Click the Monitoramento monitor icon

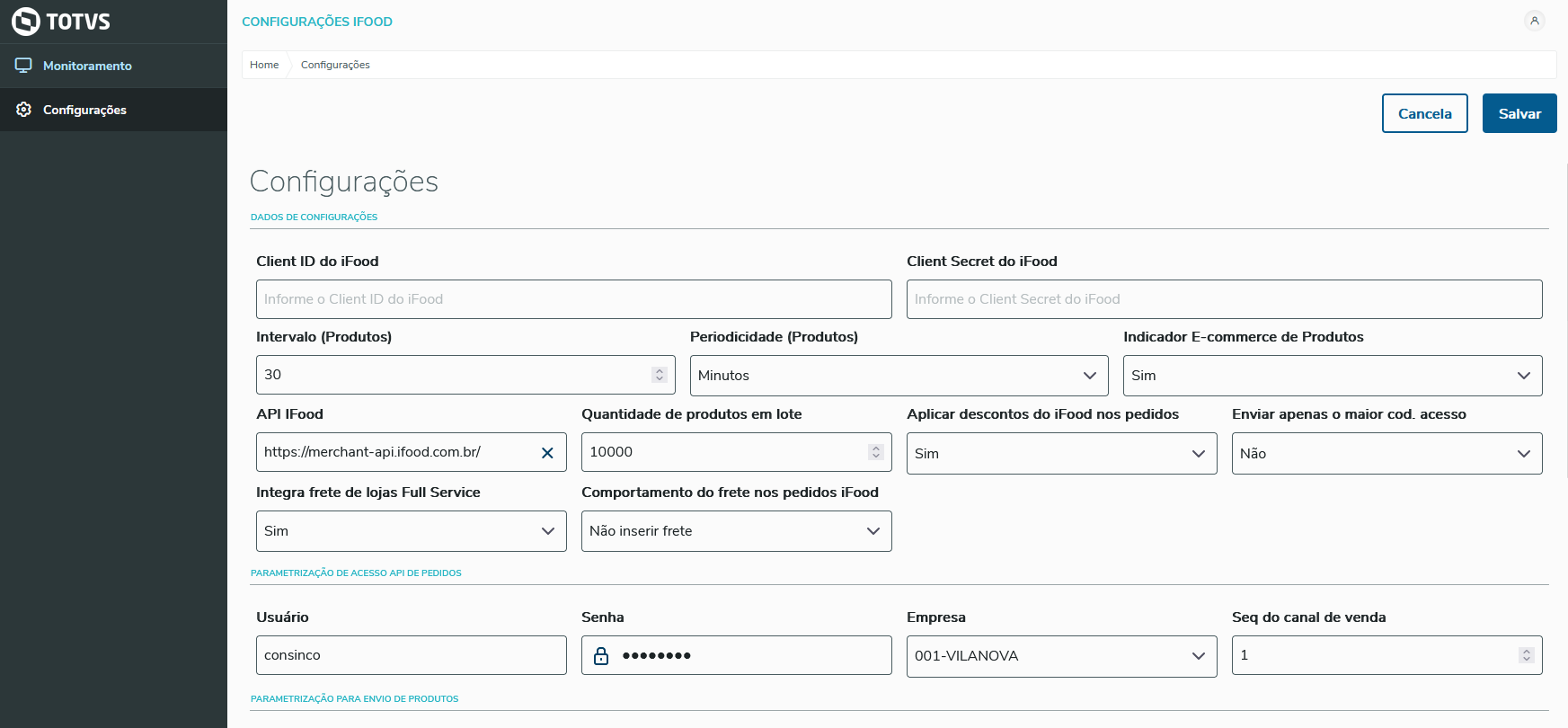(x=23, y=66)
